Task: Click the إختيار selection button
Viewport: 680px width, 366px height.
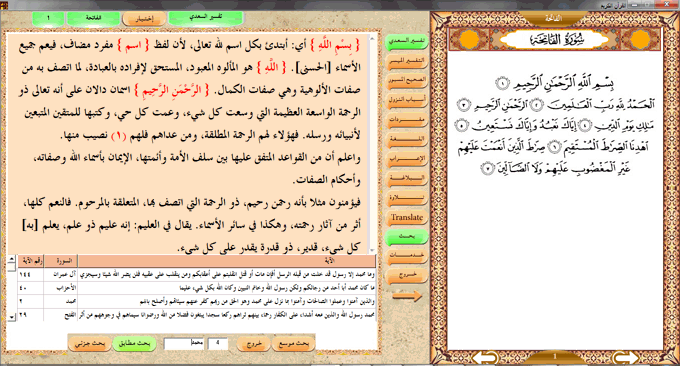Action: (x=144, y=19)
